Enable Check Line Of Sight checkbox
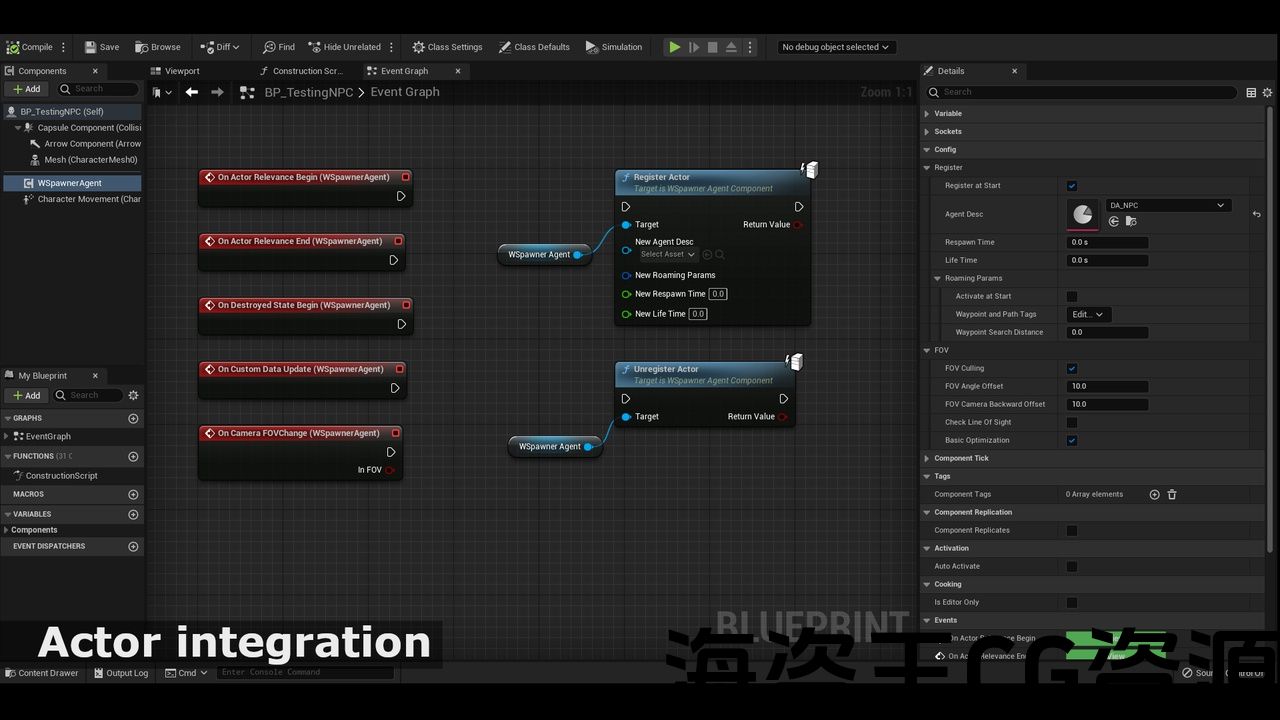Viewport: 1280px width, 720px height. pos(1072,422)
